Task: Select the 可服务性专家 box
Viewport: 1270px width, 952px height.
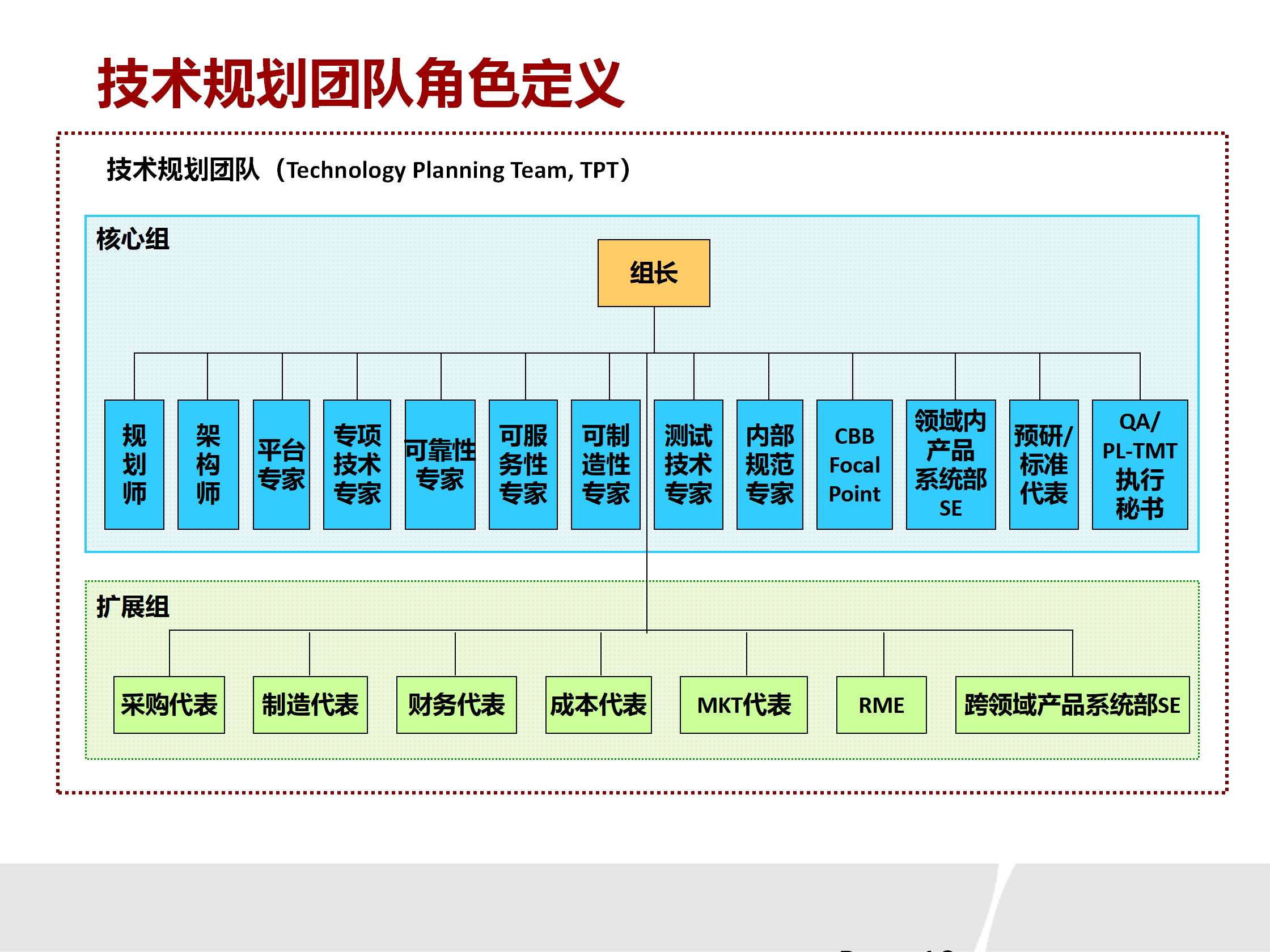Action: click(x=523, y=465)
